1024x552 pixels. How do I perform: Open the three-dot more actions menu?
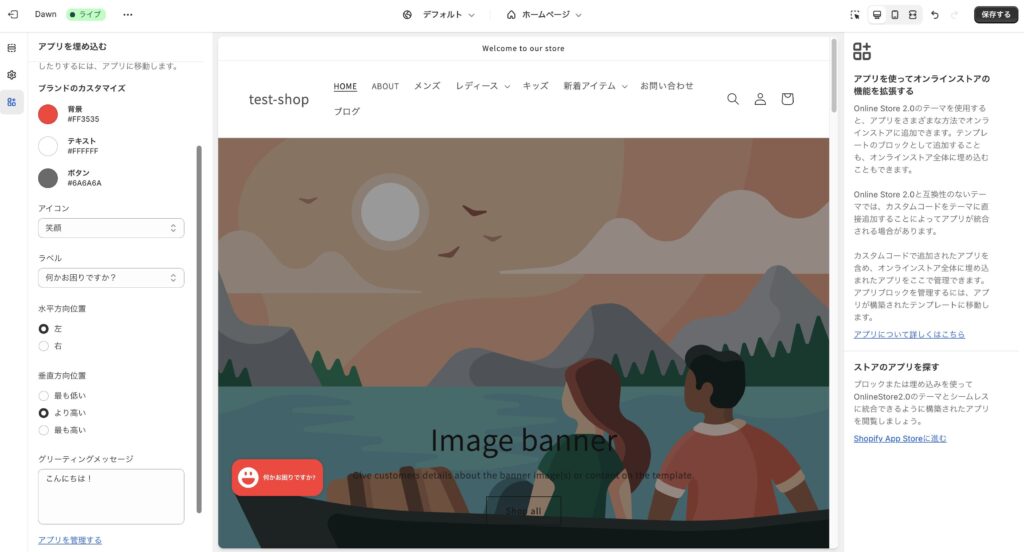pos(128,14)
